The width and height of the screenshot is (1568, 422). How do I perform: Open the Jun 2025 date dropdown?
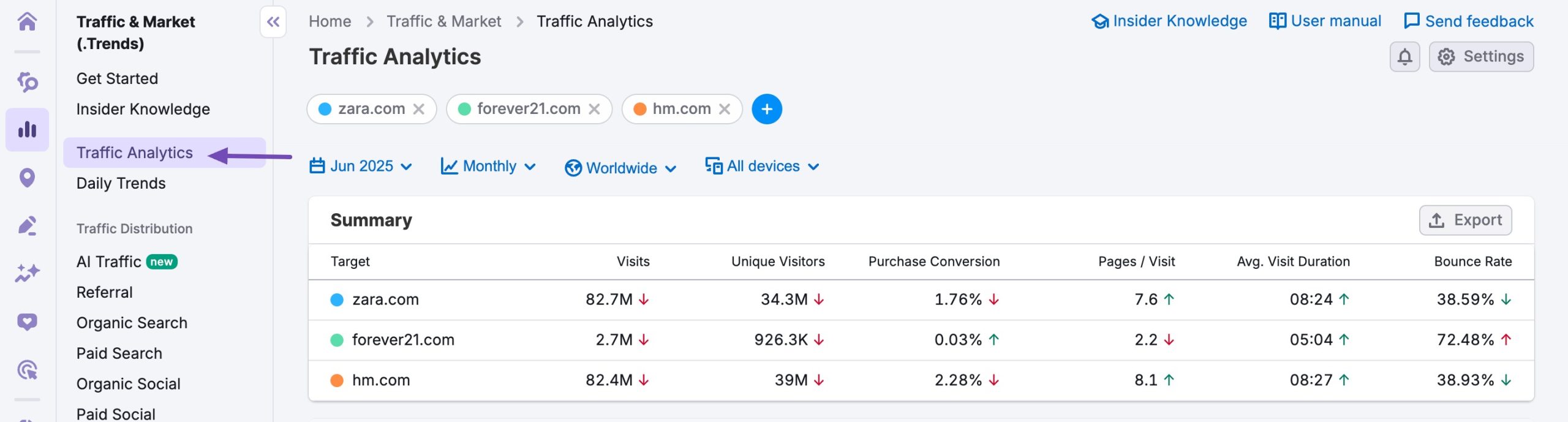click(x=361, y=166)
